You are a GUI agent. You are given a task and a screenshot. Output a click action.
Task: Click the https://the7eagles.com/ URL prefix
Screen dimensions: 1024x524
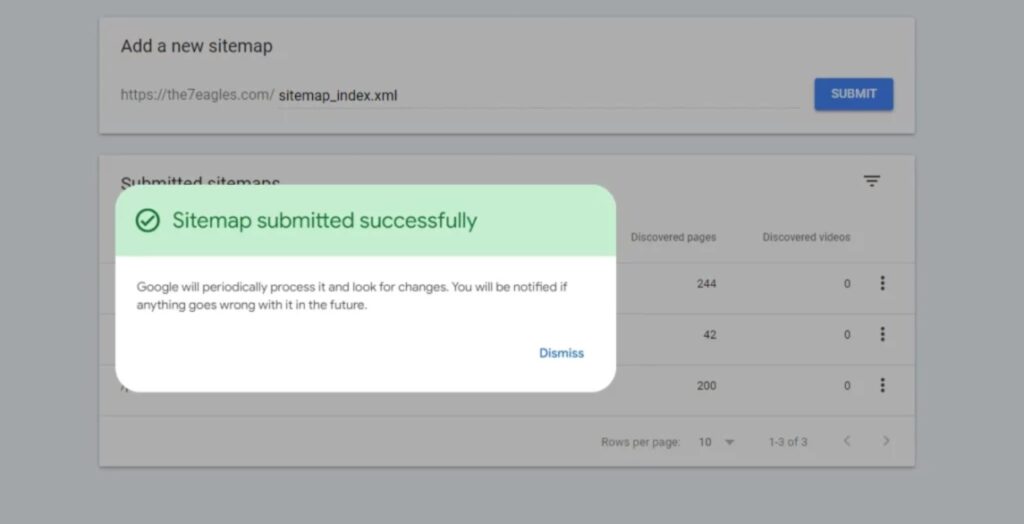tap(197, 95)
